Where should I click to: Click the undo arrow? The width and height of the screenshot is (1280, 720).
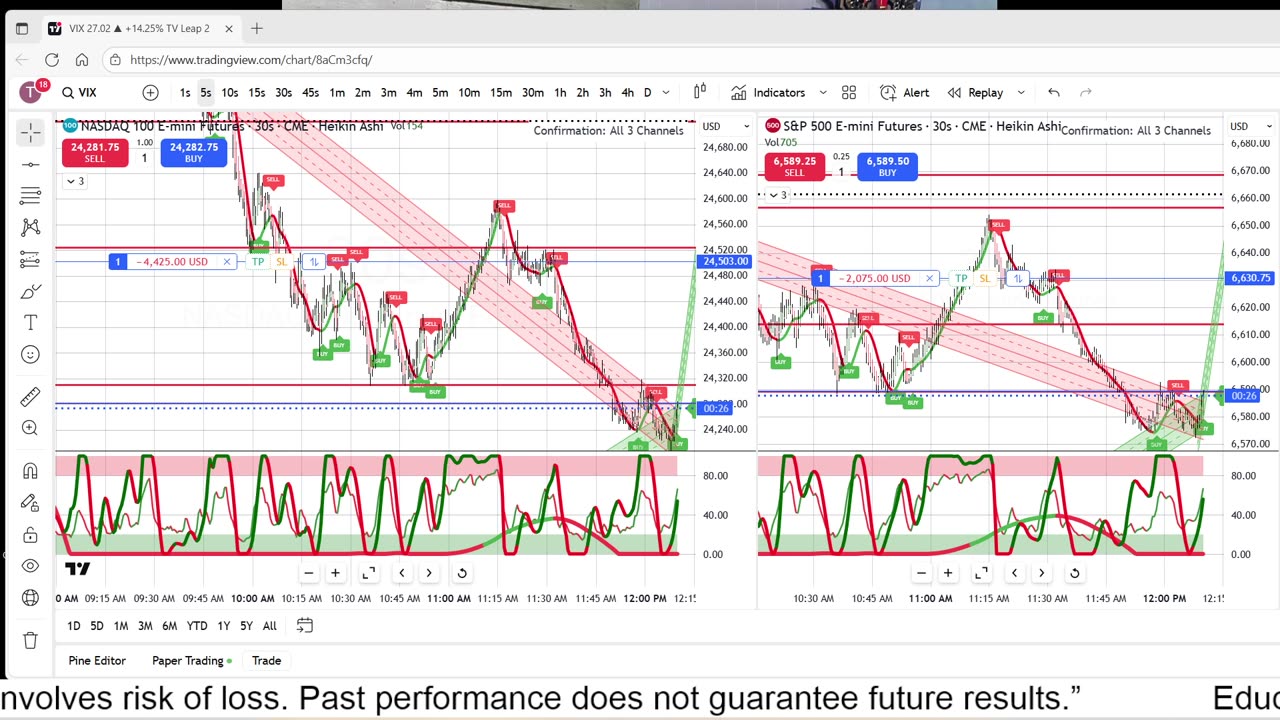pyautogui.click(x=1054, y=93)
